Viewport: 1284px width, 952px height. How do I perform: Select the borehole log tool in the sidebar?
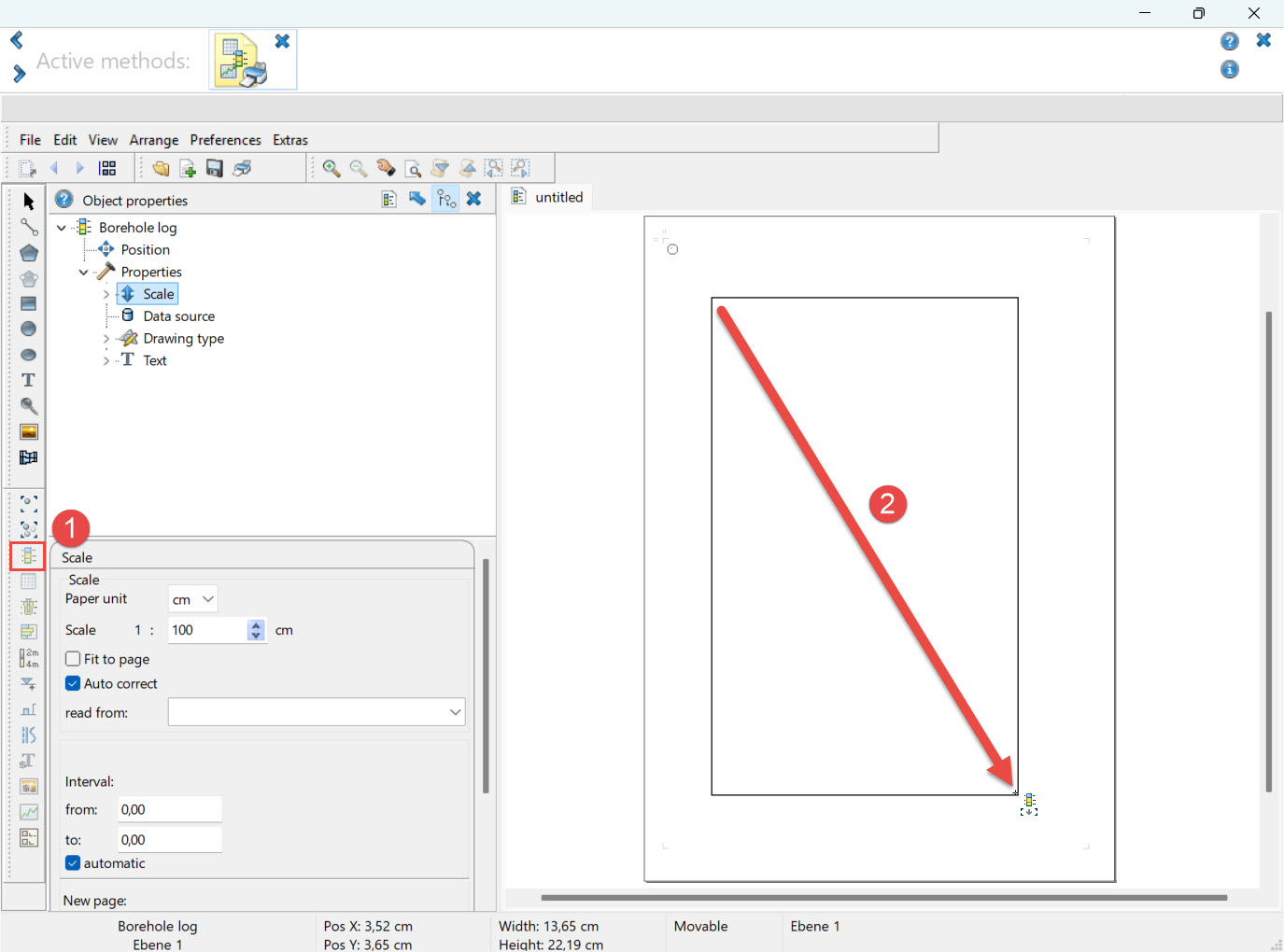click(x=28, y=556)
